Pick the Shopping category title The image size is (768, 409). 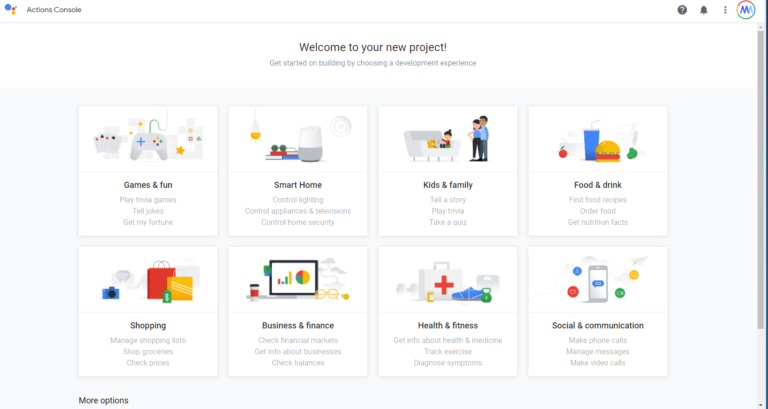tap(148, 326)
